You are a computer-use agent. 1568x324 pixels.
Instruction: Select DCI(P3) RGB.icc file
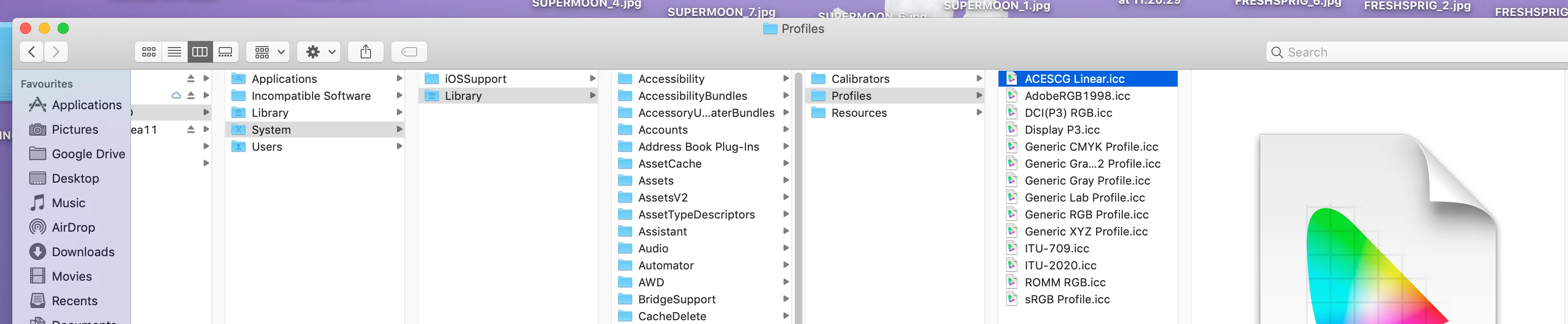(x=1088, y=113)
